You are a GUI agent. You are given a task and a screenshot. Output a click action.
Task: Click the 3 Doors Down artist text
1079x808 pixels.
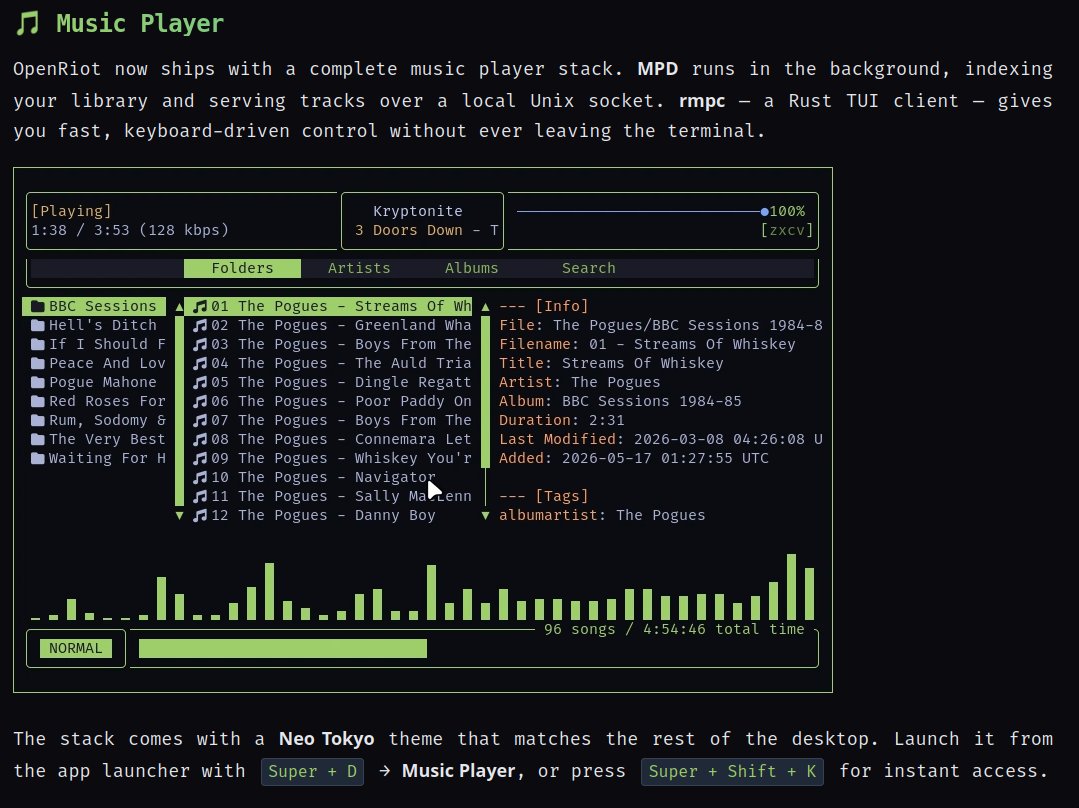coord(409,230)
